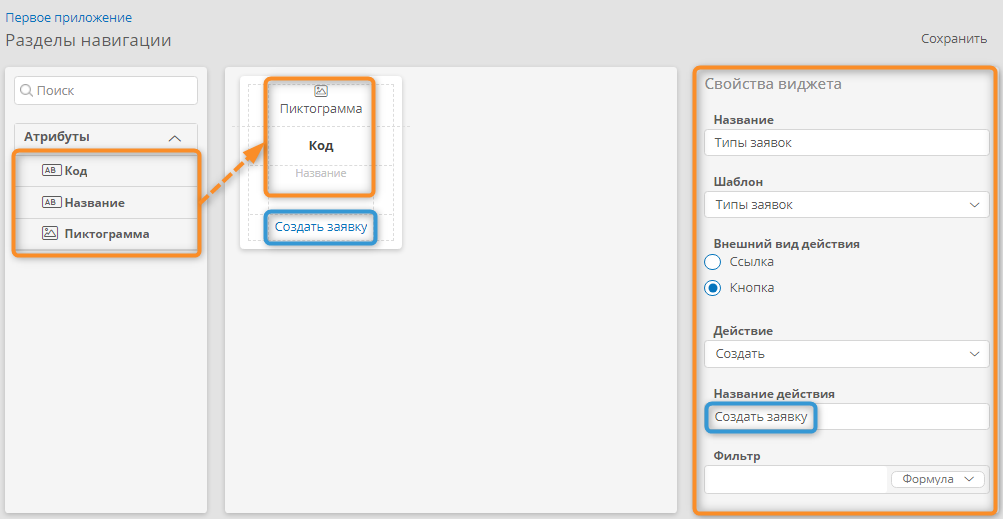Collapse the Атрибуты section chevron

pyautogui.click(x=175, y=138)
